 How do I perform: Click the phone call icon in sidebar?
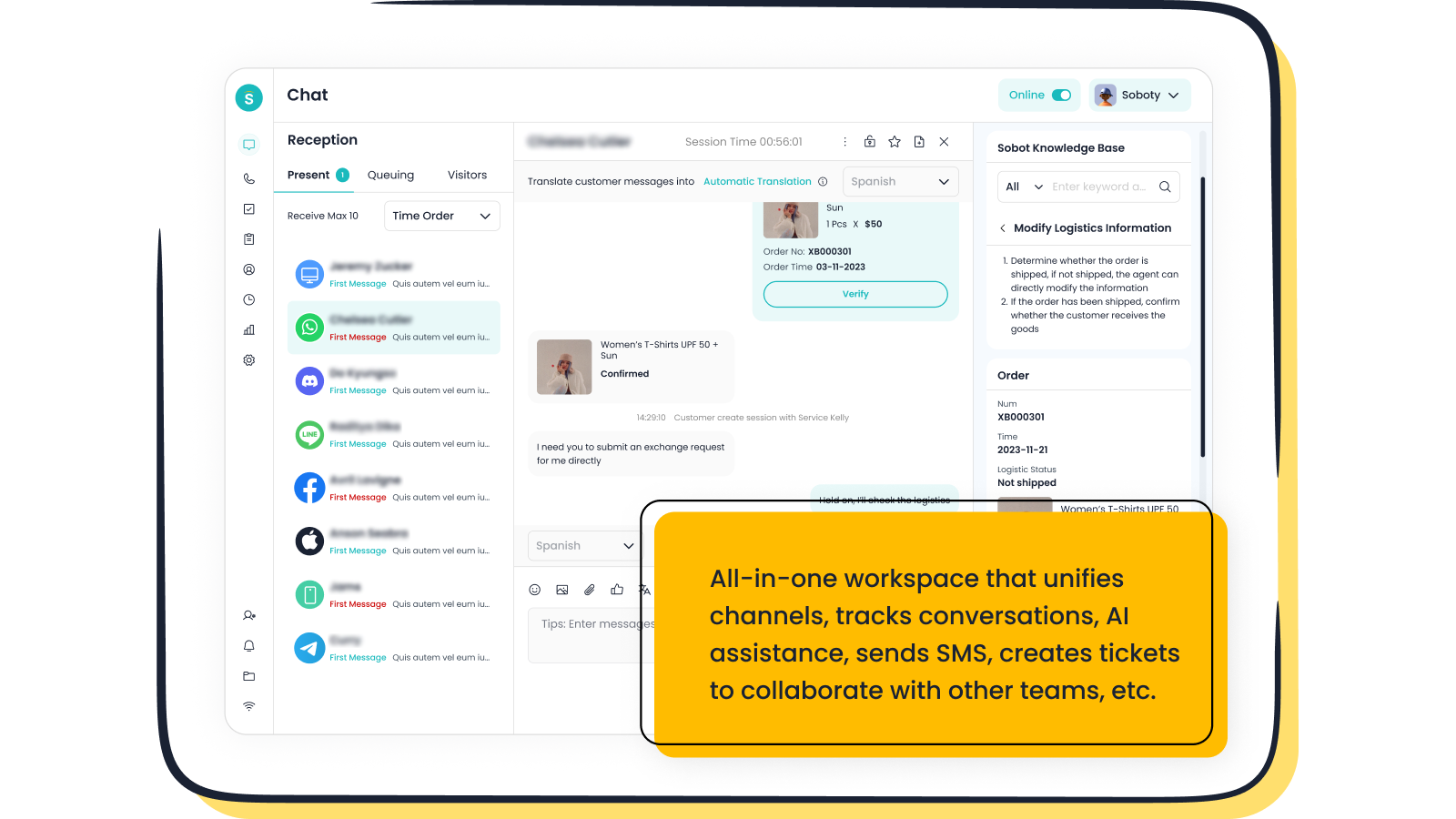point(248,178)
